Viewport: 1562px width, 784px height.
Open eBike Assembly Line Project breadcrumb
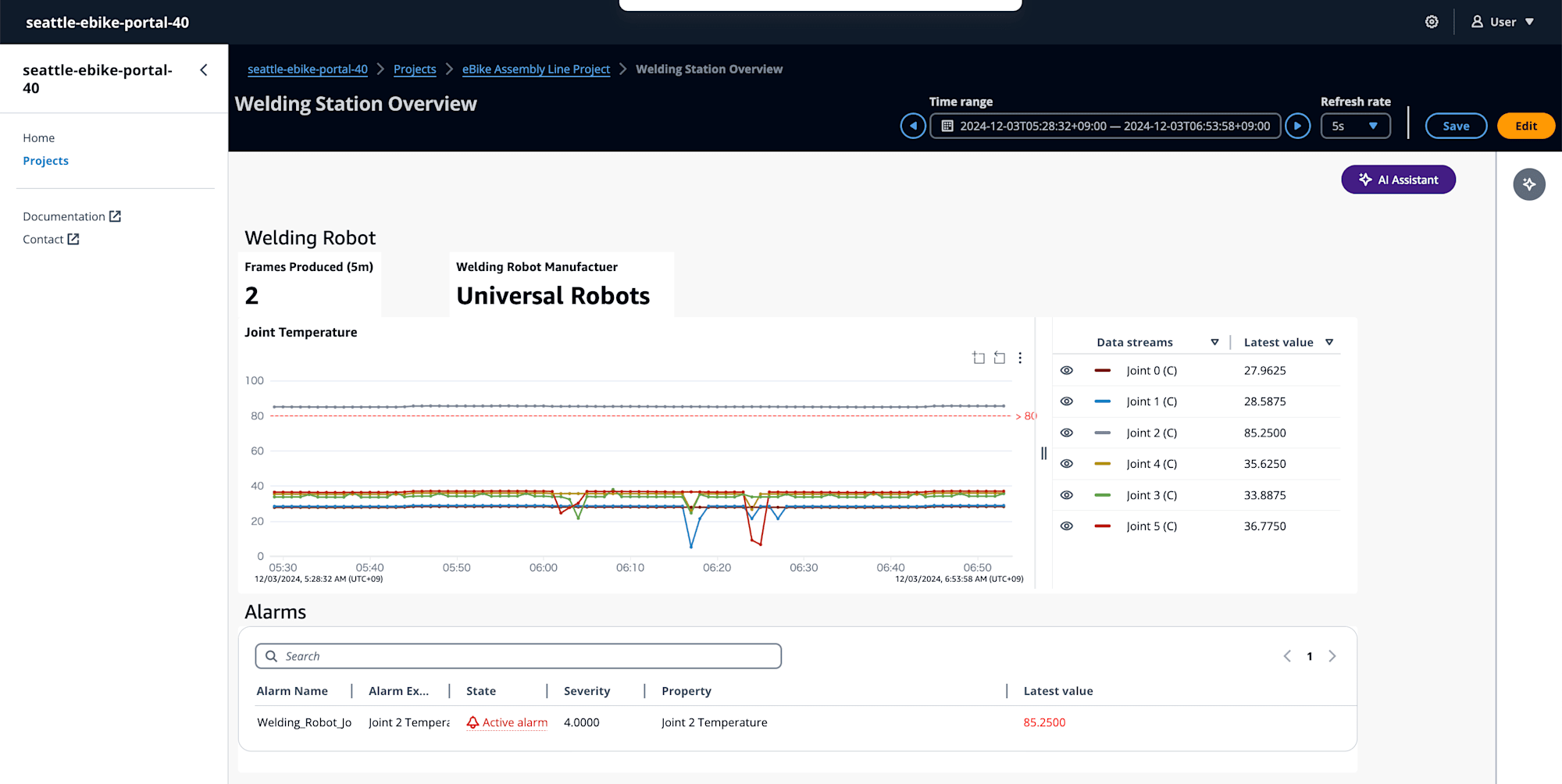pyautogui.click(x=536, y=69)
